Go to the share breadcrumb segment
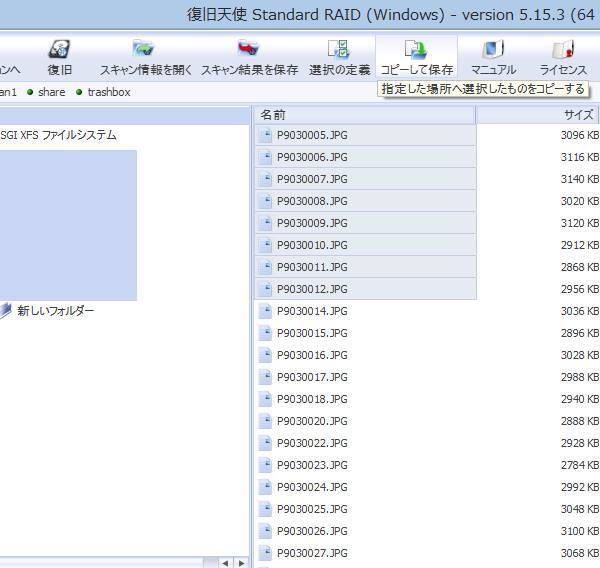Screen dimensions: 600x568 (51, 92)
